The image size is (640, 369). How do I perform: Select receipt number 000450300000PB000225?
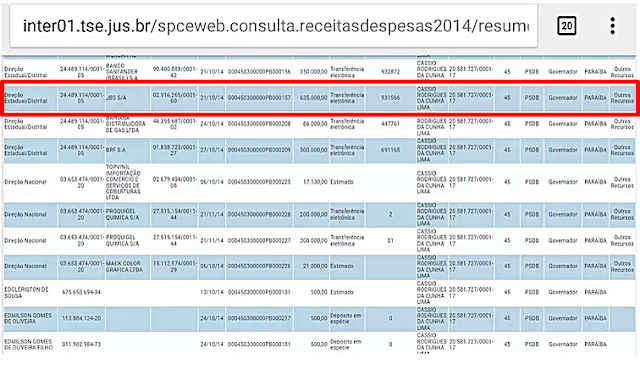259,182
